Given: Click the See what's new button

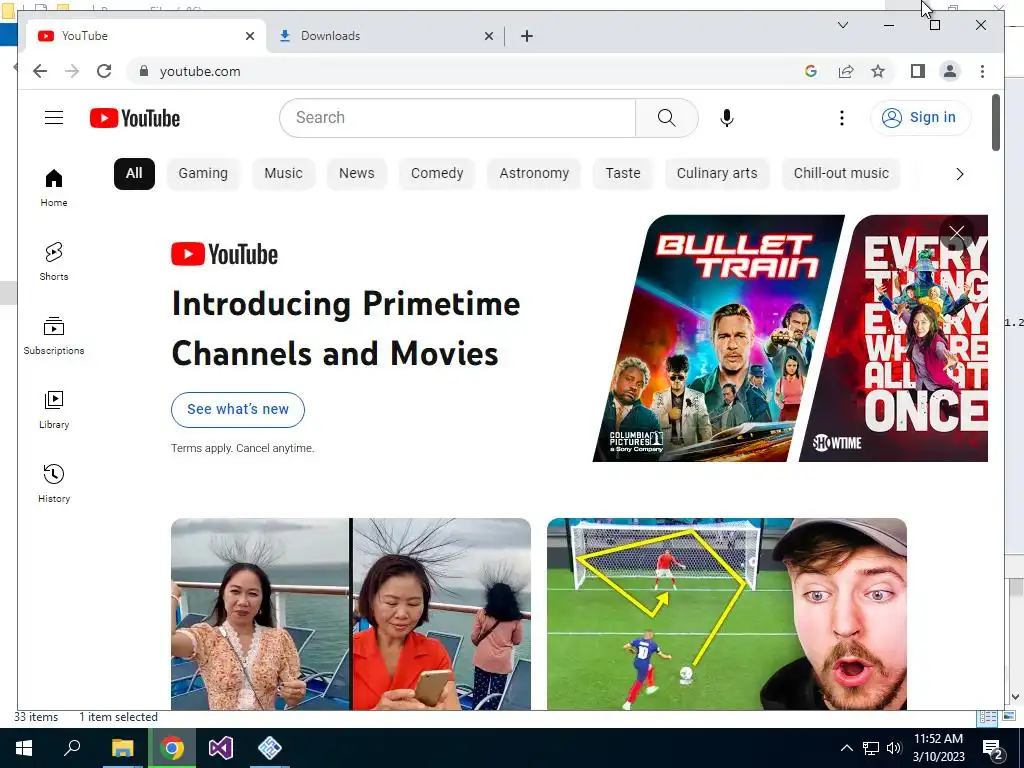Looking at the screenshot, I should pos(238,409).
